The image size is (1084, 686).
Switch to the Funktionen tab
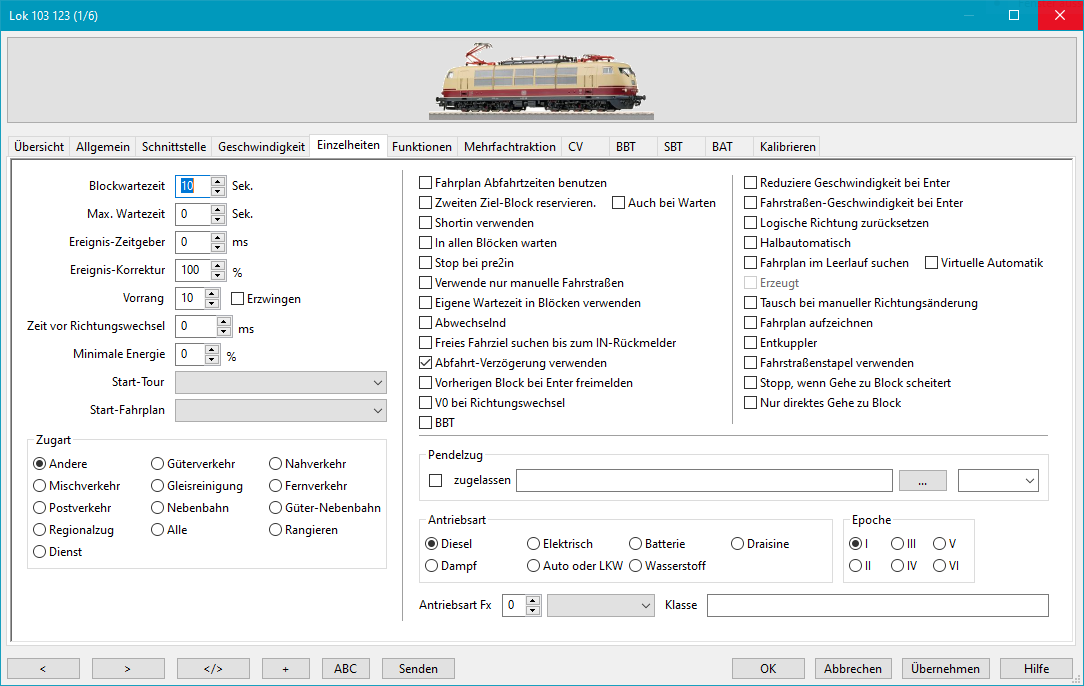(x=421, y=147)
